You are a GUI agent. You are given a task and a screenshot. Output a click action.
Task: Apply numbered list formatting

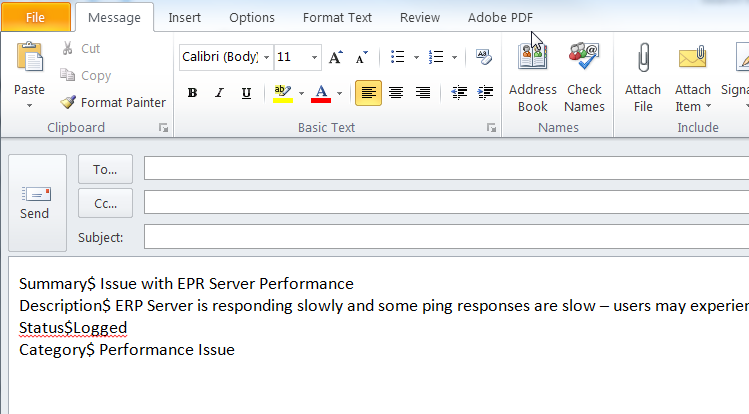coord(436,57)
